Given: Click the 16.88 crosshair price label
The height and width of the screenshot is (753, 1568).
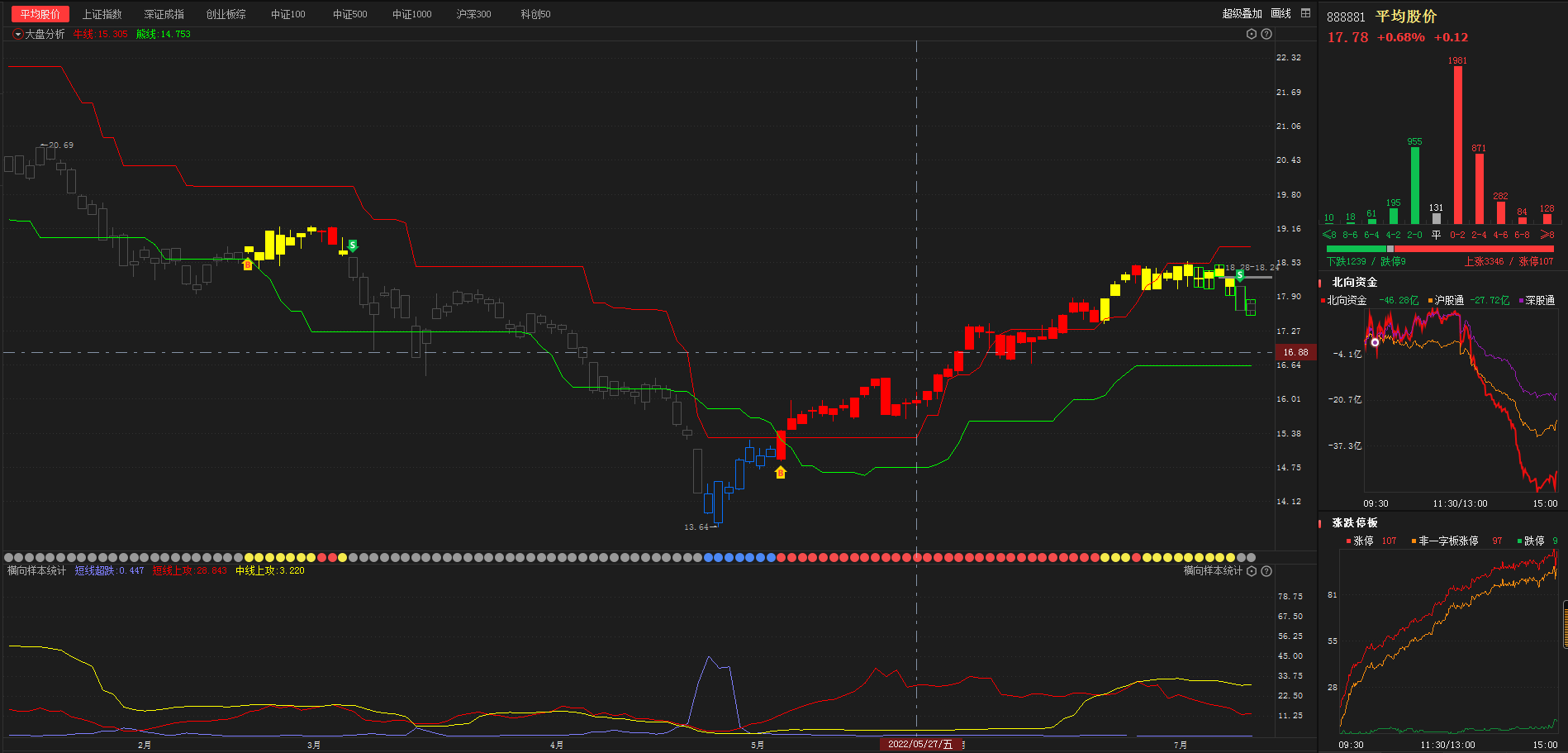Looking at the screenshot, I should pyautogui.click(x=1295, y=352).
